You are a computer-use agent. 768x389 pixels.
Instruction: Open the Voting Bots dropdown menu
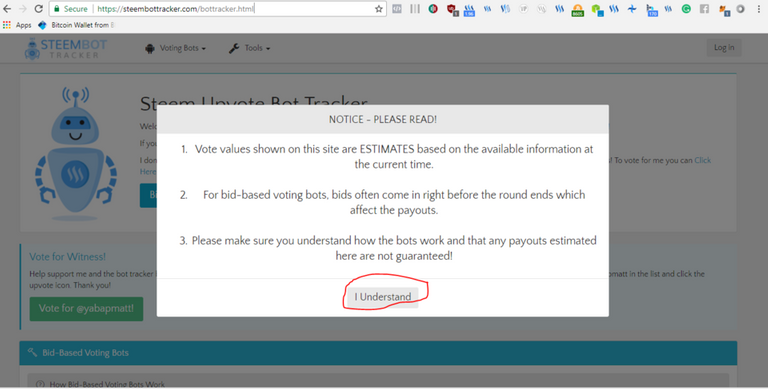[175, 48]
